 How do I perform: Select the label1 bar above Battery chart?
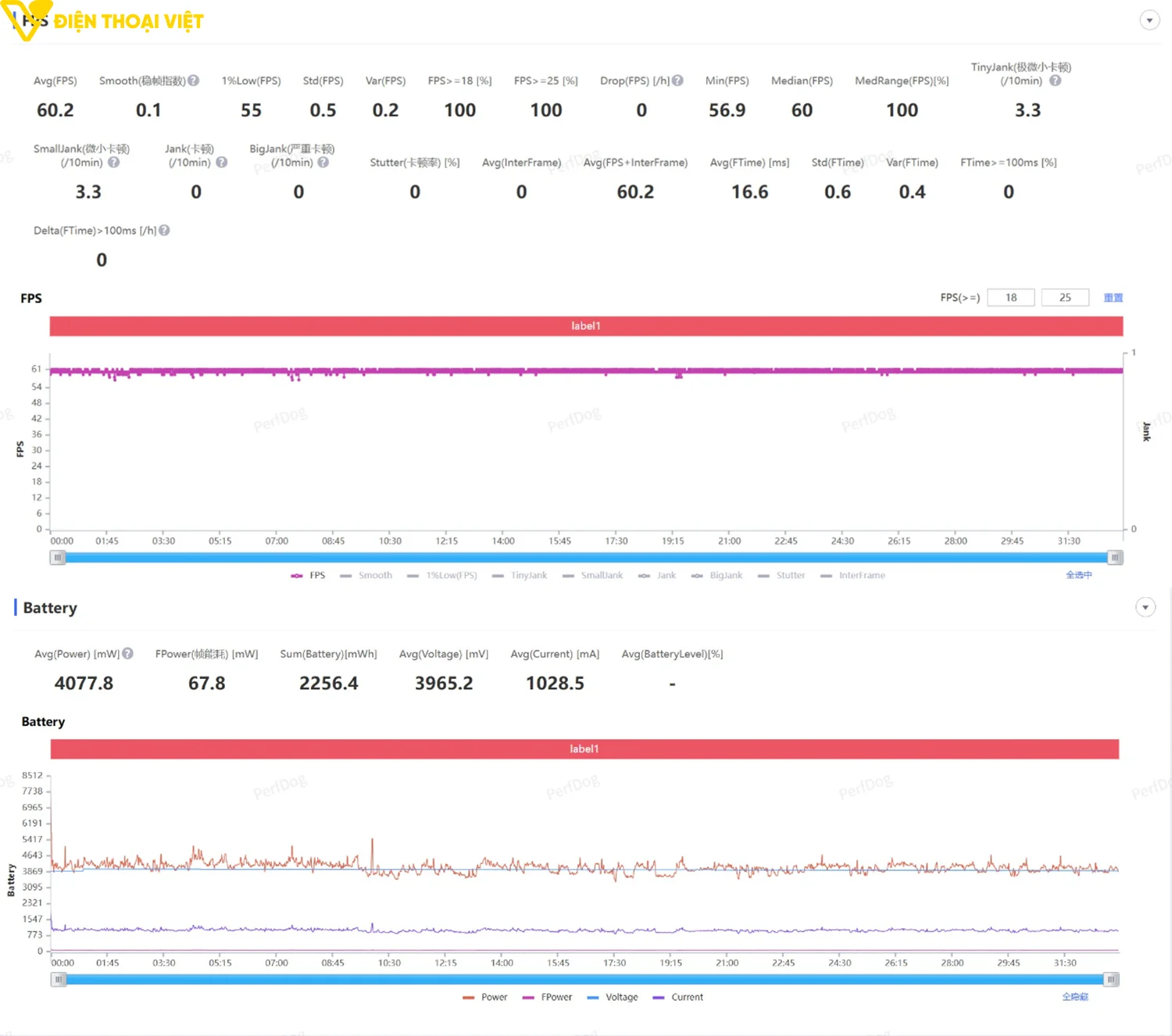point(584,748)
